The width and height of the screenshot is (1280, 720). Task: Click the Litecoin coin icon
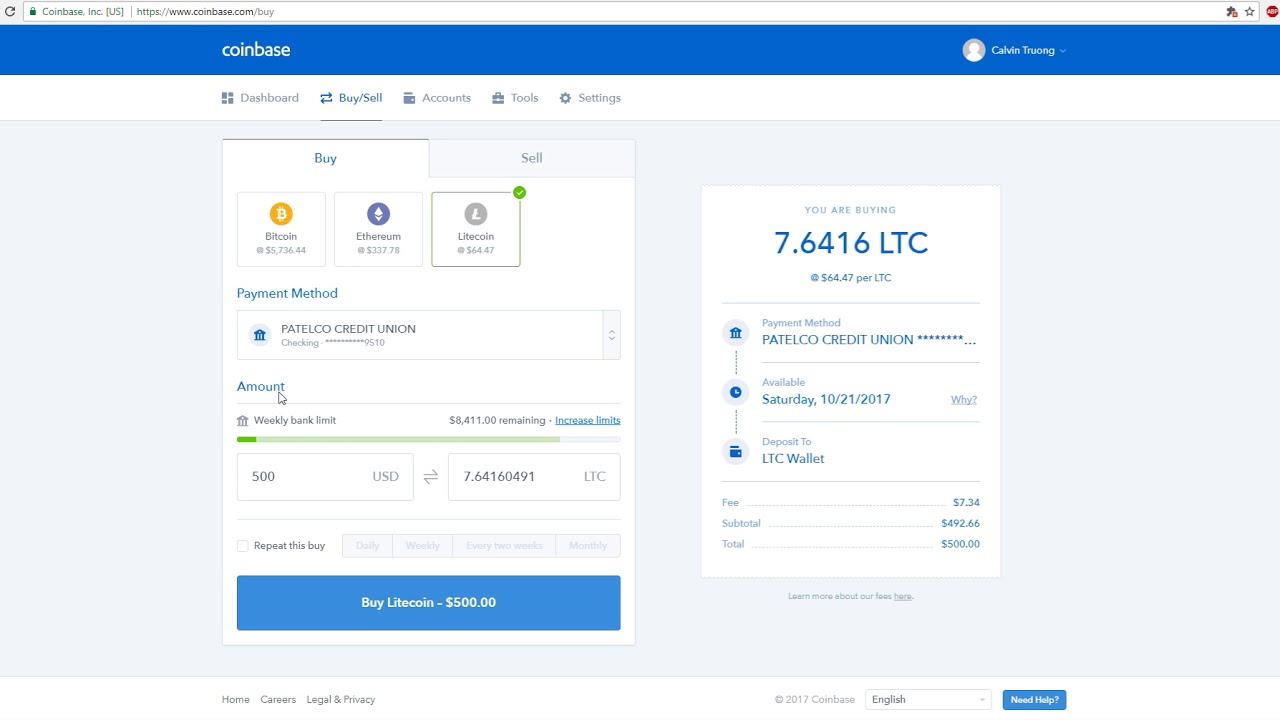pos(476,214)
